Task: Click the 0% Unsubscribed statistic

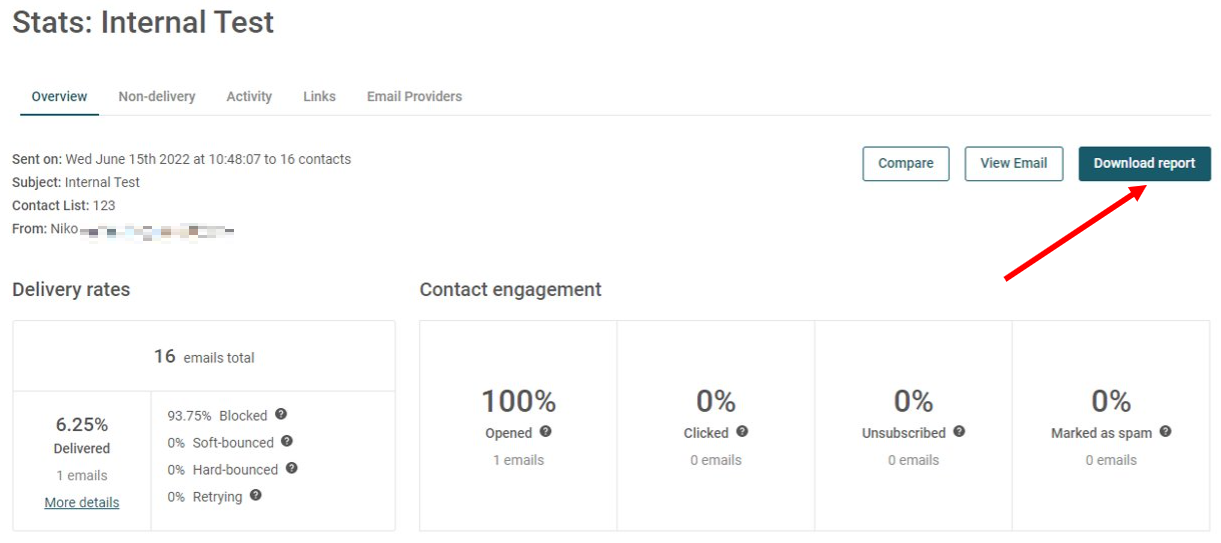Action: tap(913, 402)
